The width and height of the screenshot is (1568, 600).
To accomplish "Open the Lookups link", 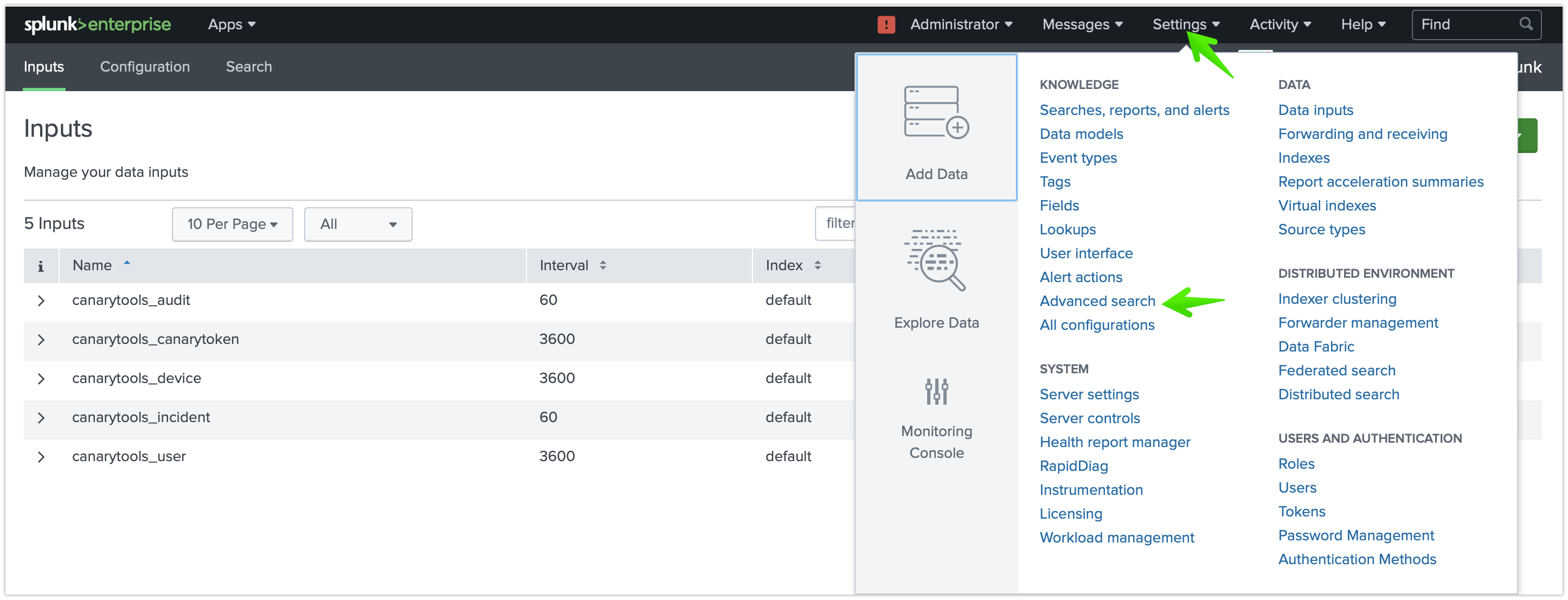I will point(1068,229).
